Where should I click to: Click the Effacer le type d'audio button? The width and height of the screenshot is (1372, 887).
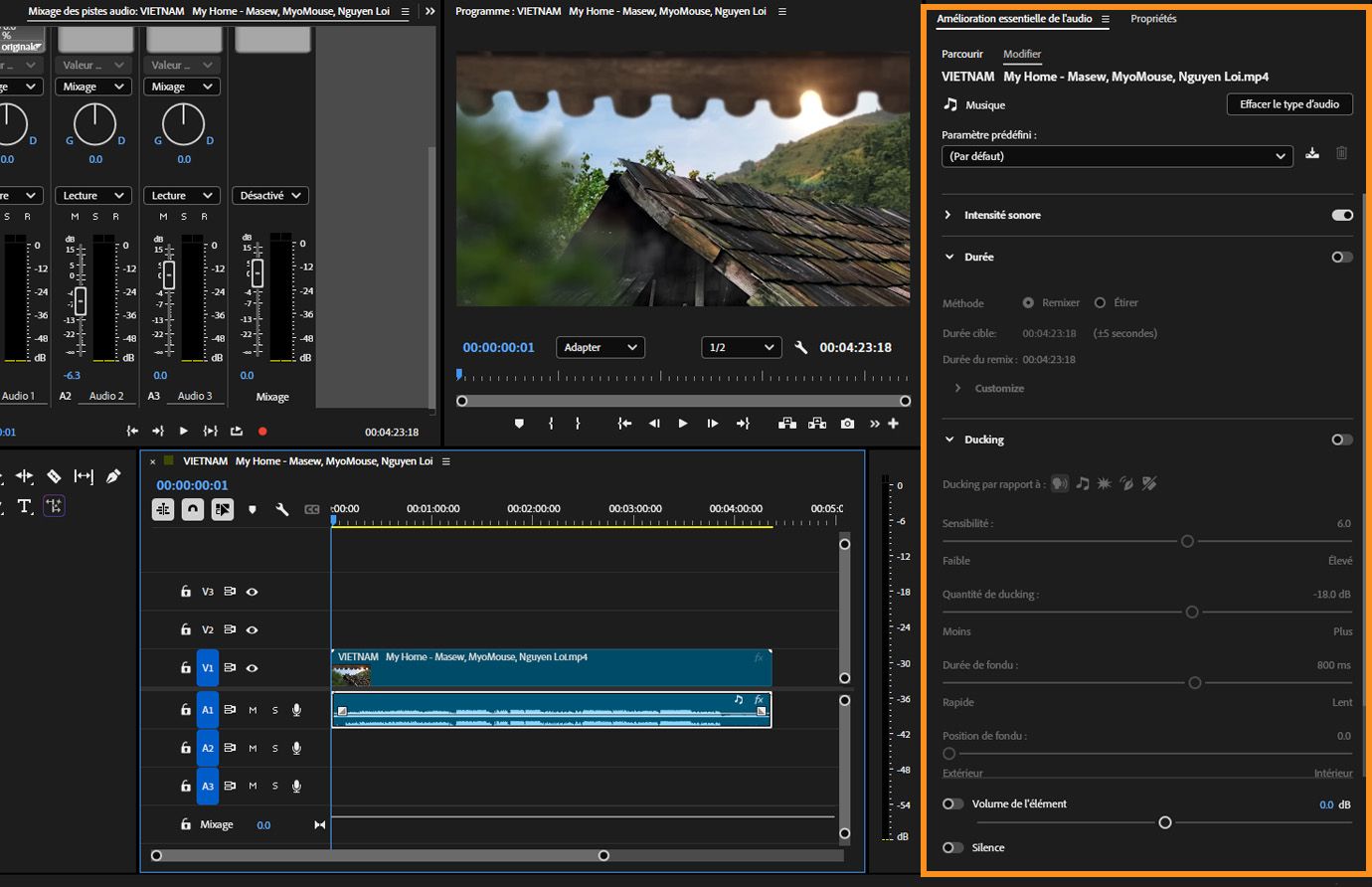(1289, 103)
